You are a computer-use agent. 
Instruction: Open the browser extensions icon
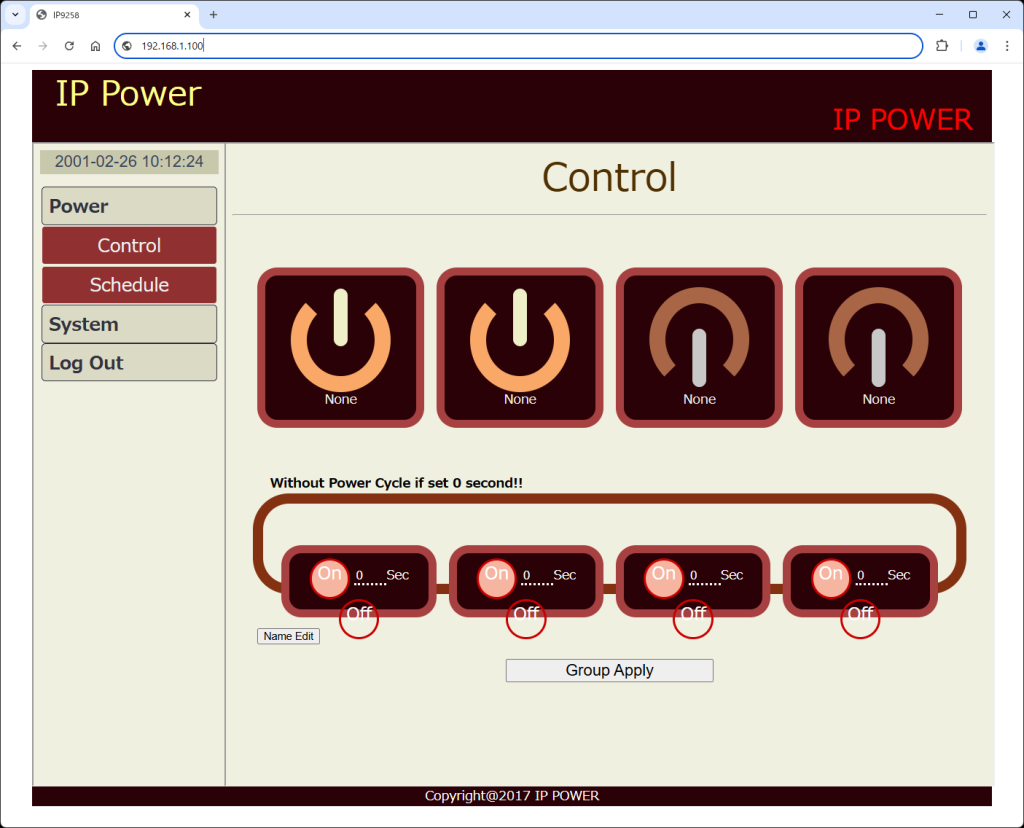click(x=941, y=46)
